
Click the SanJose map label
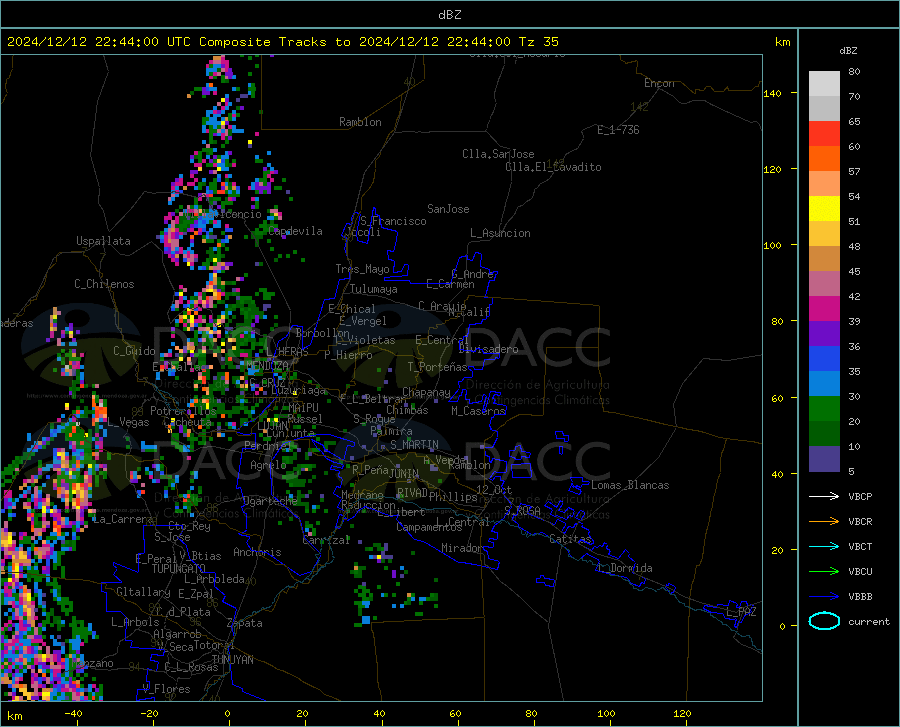(448, 209)
